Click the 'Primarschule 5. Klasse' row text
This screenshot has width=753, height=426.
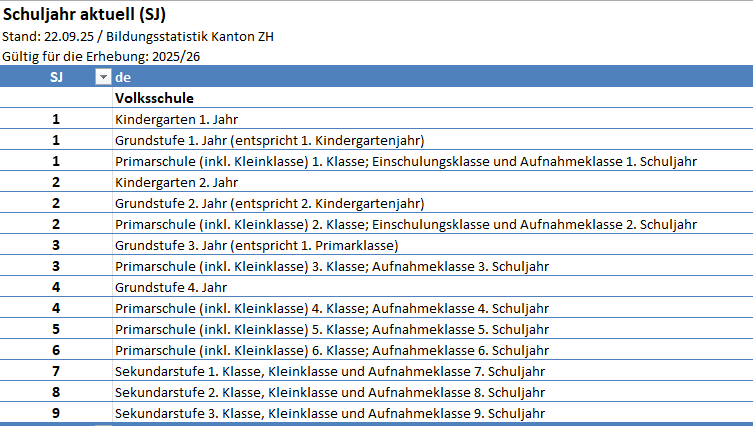click(x=332, y=329)
